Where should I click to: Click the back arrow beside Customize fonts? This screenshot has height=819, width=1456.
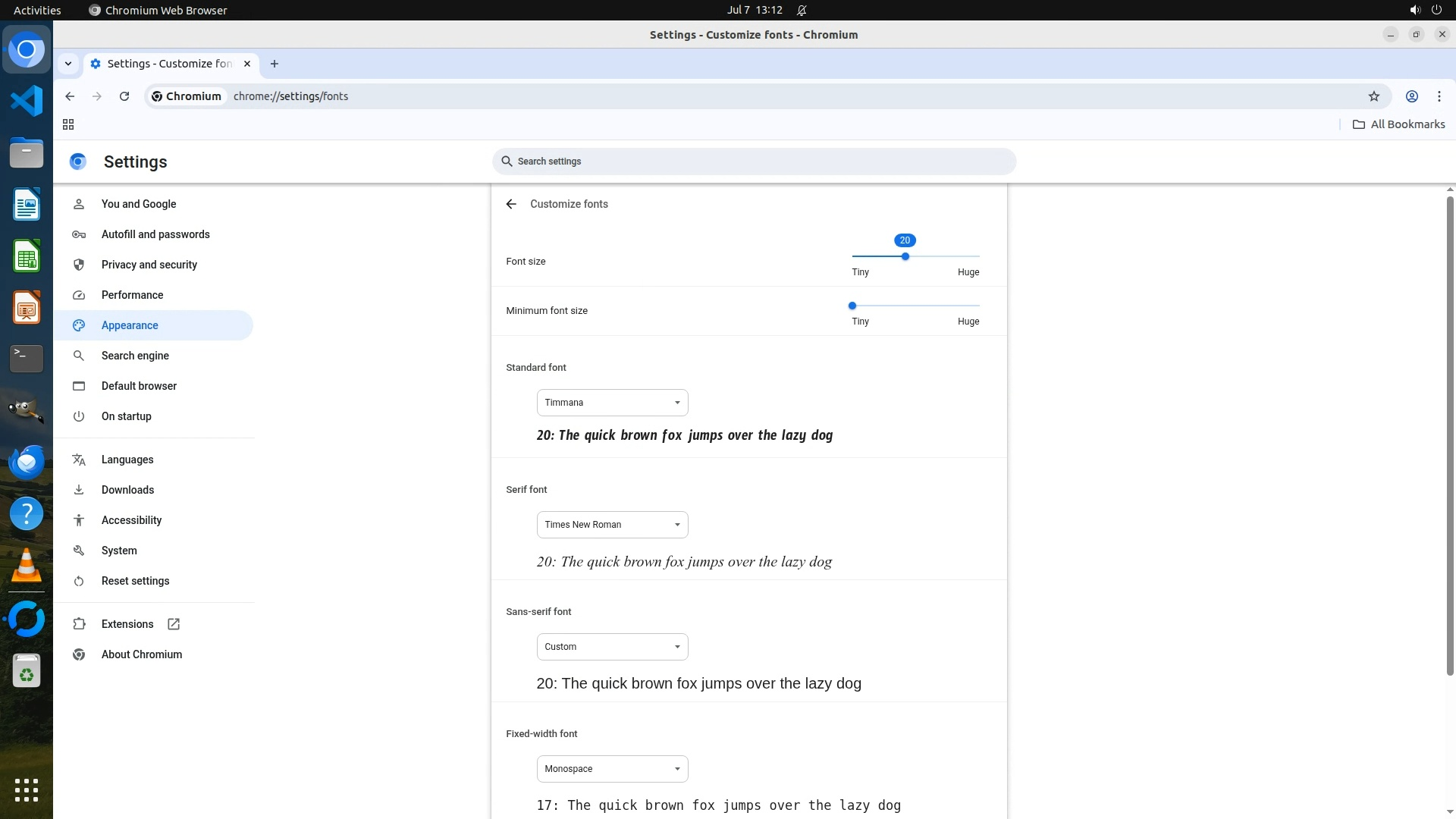511,204
